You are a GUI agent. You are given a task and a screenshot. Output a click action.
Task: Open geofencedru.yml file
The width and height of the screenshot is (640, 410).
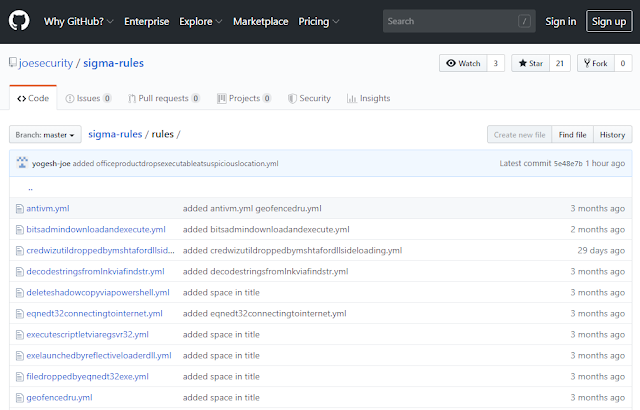click(59, 397)
